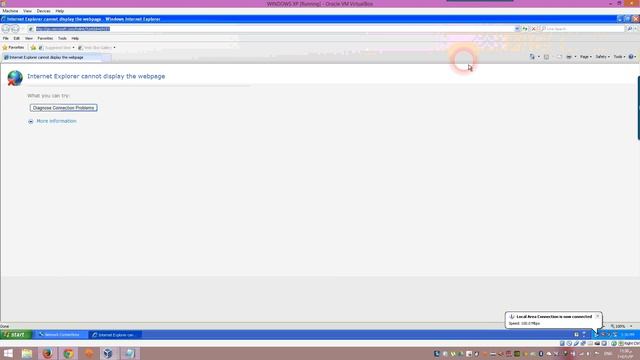
Task: Open the IE Favorites menu
Action: [x=45, y=38]
